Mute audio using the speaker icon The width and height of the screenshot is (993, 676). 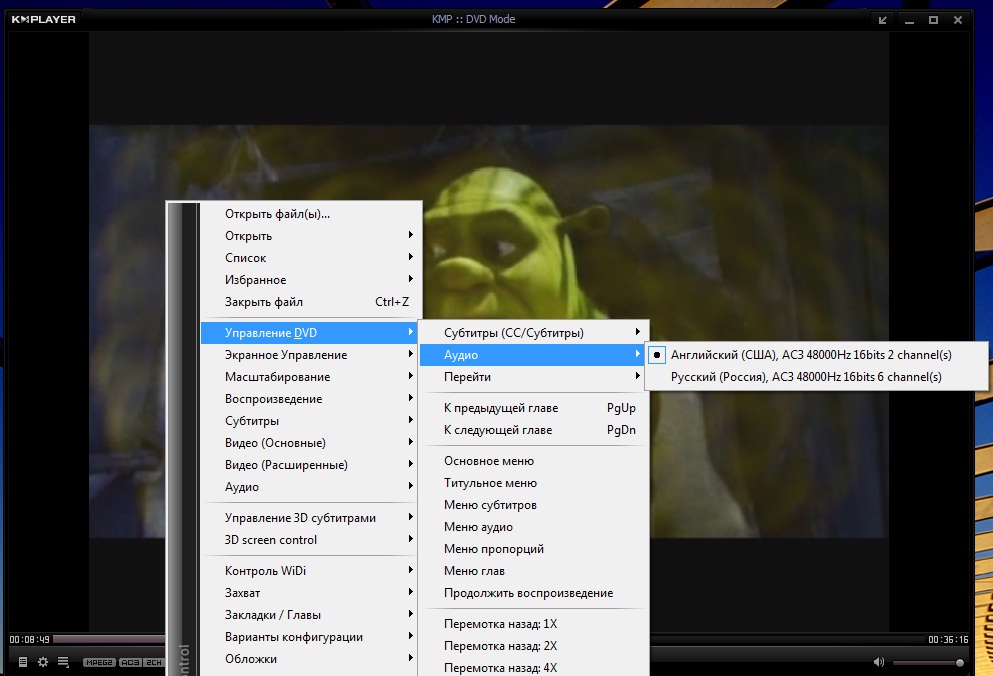[878, 662]
